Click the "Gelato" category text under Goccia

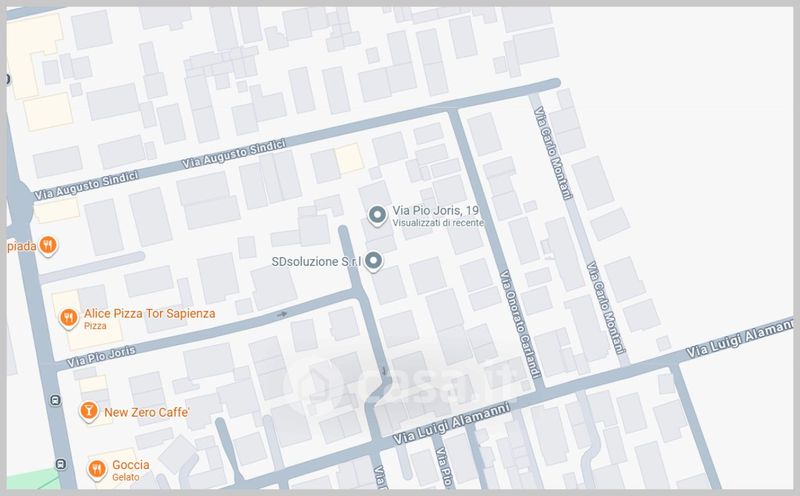click(x=126, y=477)
